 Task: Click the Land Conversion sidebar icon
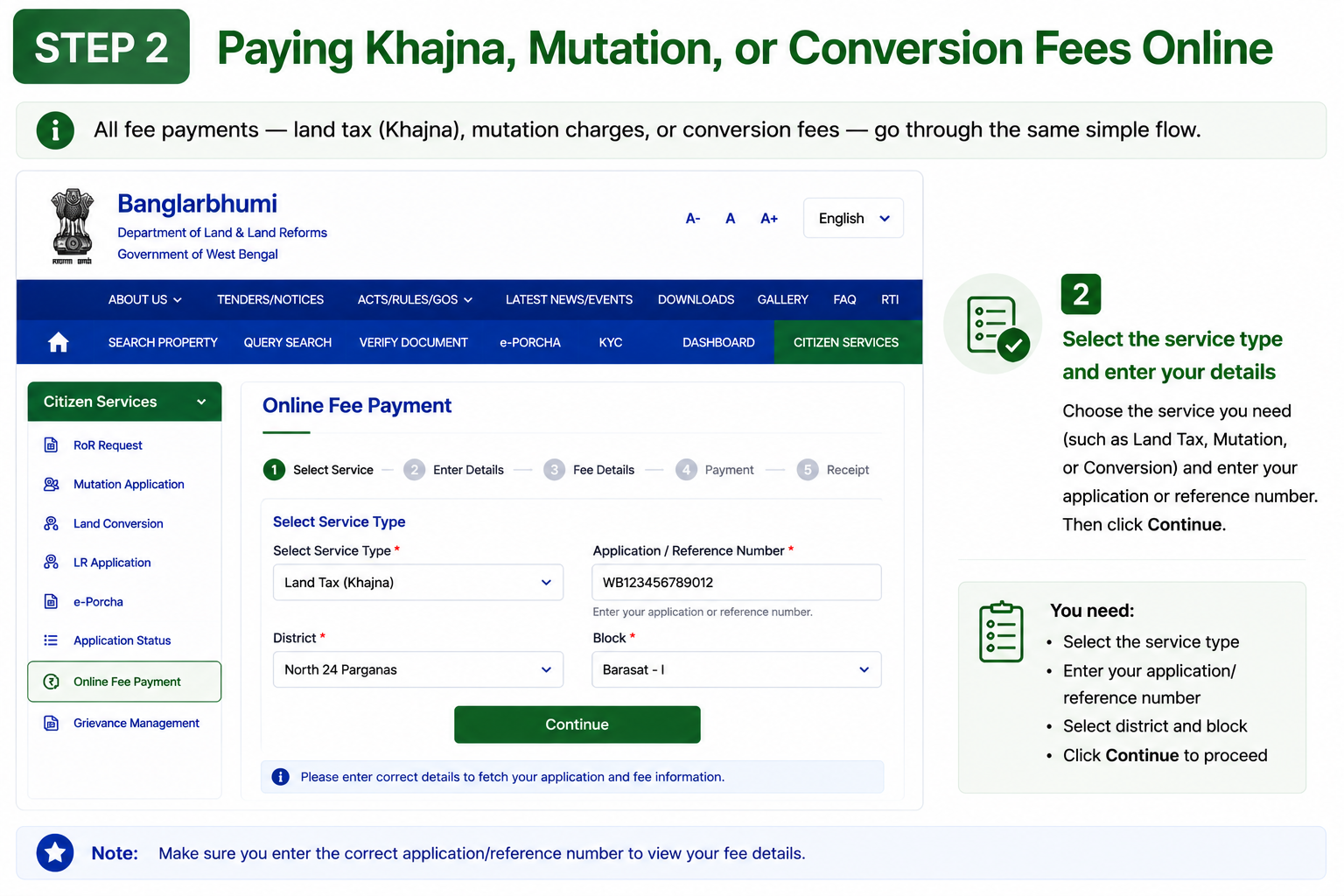[51, 523]
